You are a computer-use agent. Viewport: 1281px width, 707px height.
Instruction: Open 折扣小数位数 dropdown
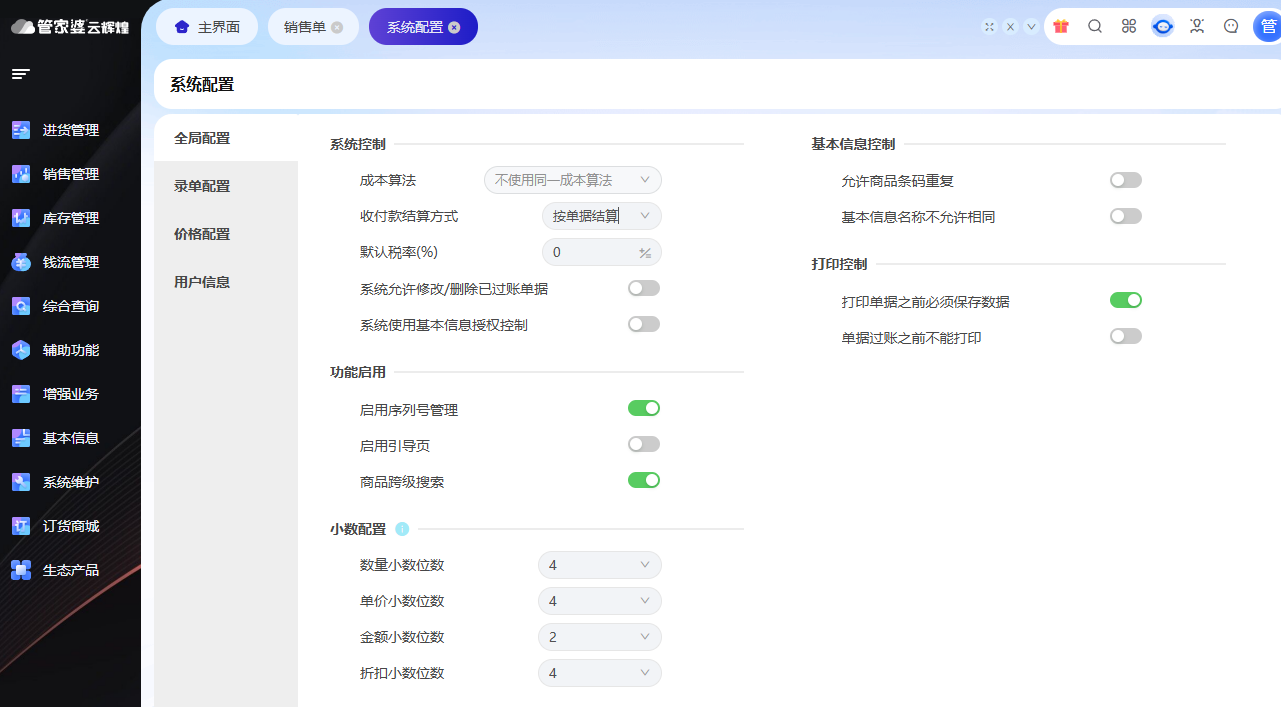point(600,673)
